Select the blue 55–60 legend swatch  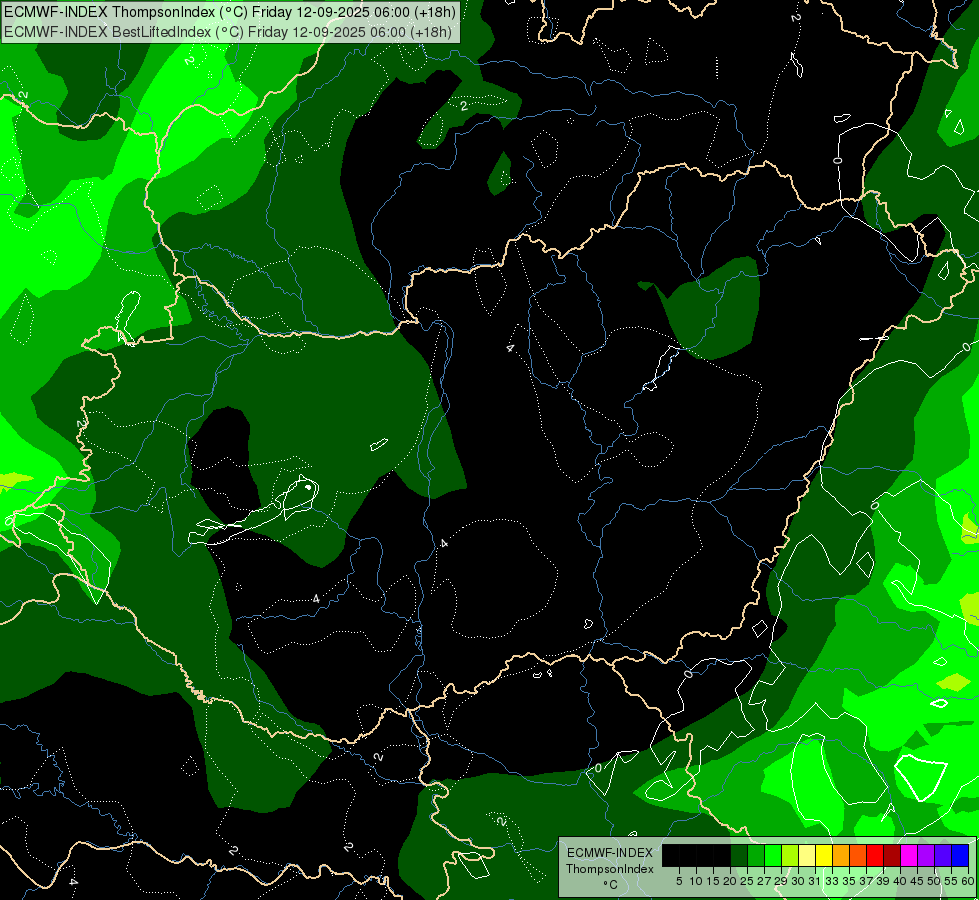pos(960,855)
